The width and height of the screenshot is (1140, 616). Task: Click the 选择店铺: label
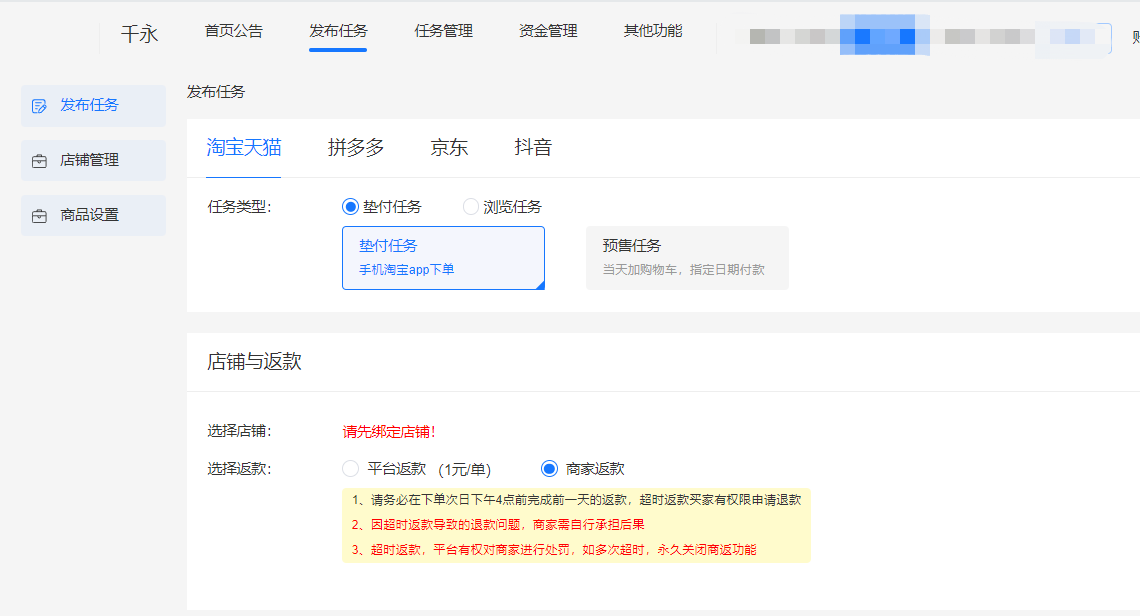click(239, 431)
